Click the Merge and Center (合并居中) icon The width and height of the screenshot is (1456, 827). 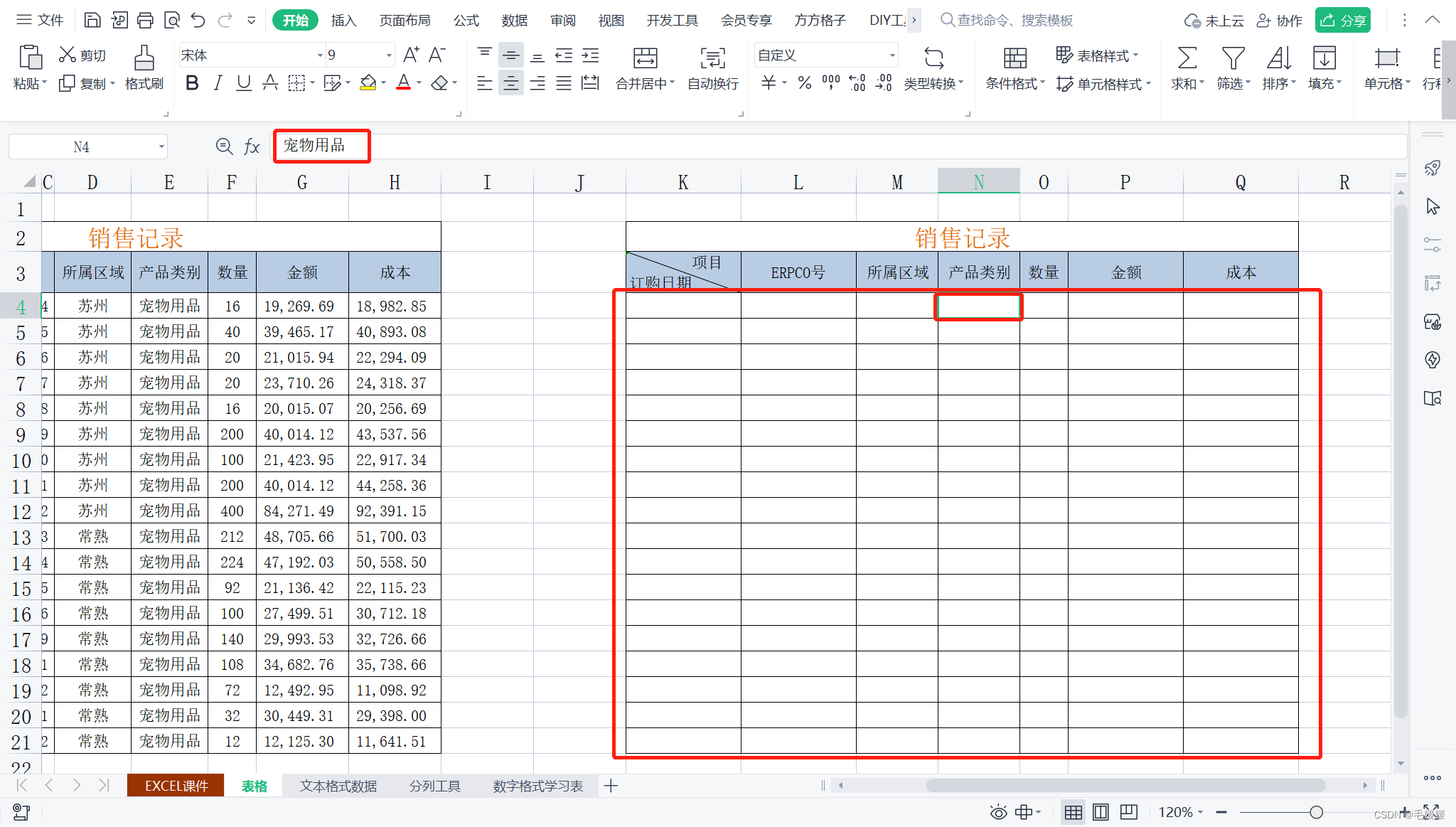(x=645, y=59)
